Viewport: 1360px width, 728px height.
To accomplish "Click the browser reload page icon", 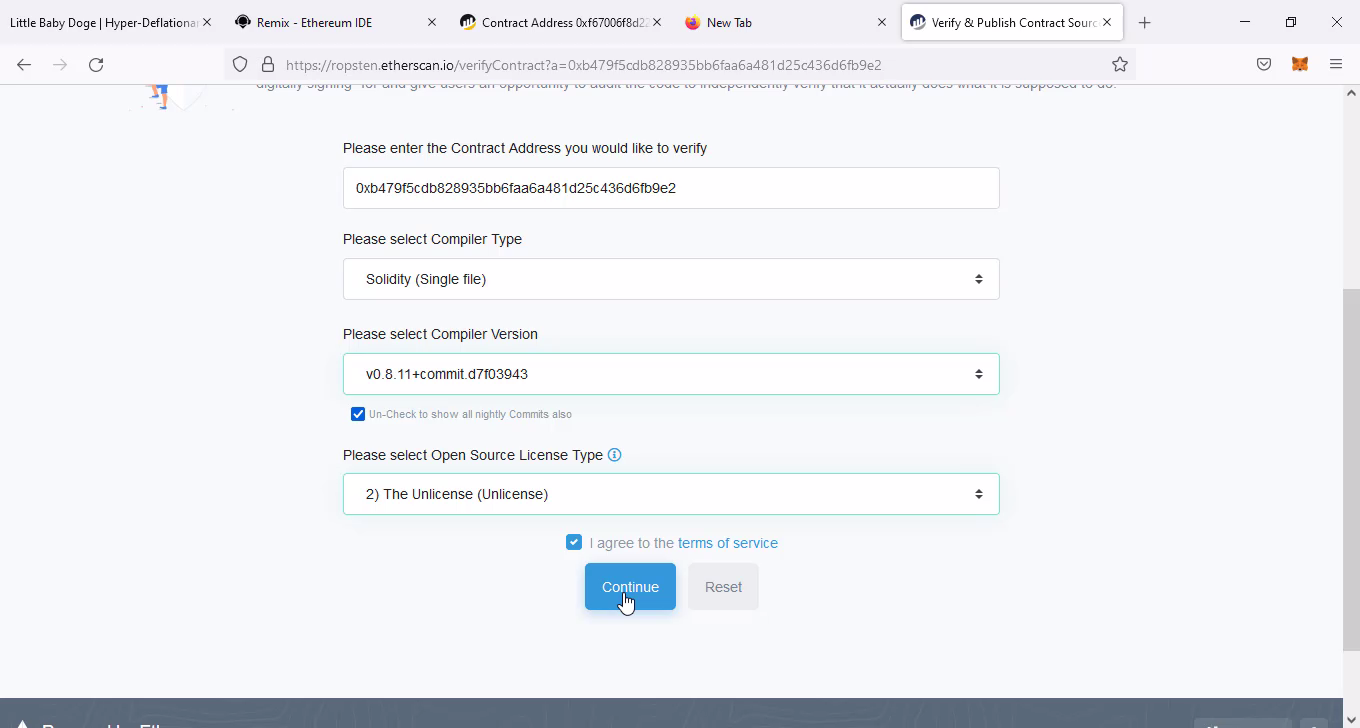I will point(96,65).
